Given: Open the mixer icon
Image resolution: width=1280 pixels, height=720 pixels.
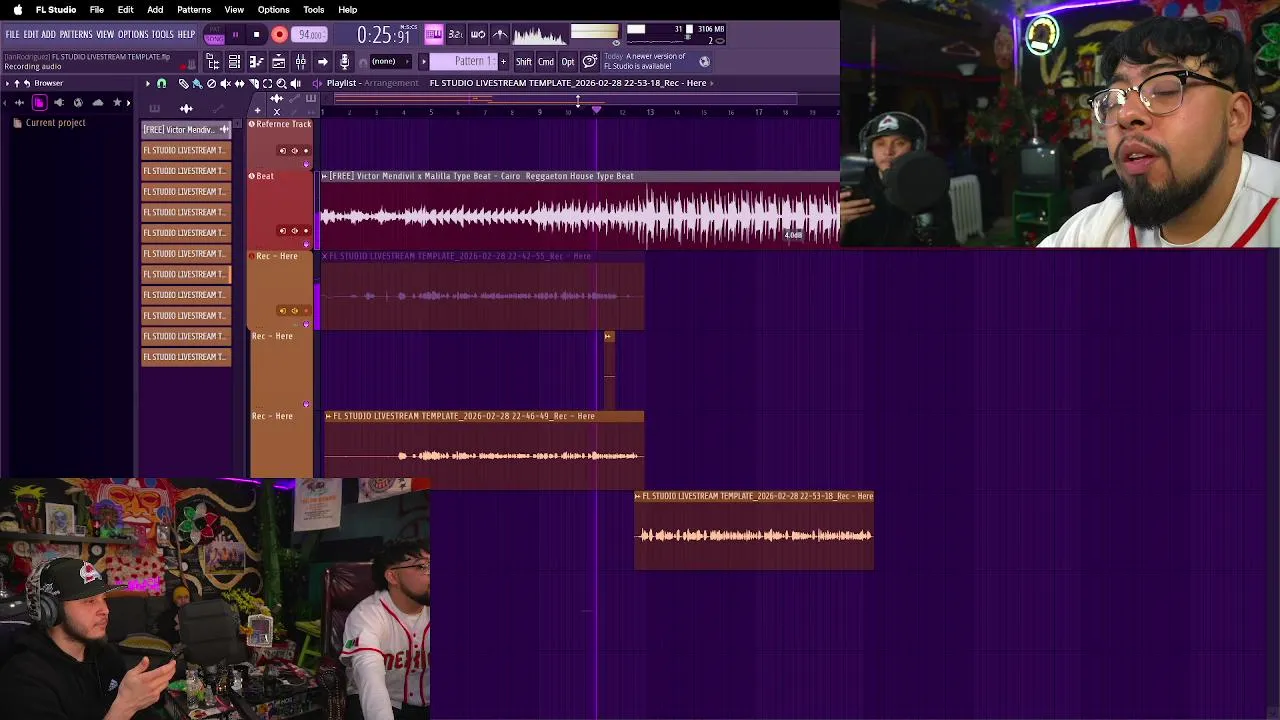Looking at the screenshot, I should (x=301, y=62).
